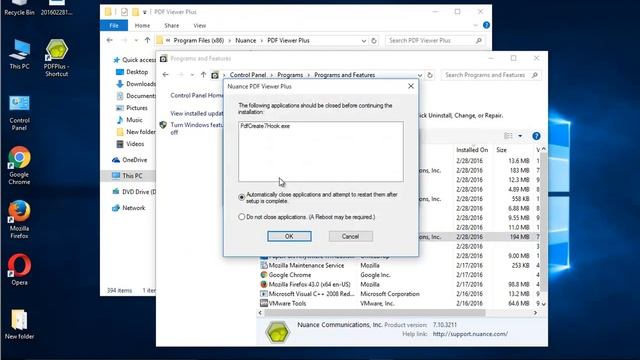
Task: Click refresh icon in PDF Viewer Plus address bar
Action: 374,41
